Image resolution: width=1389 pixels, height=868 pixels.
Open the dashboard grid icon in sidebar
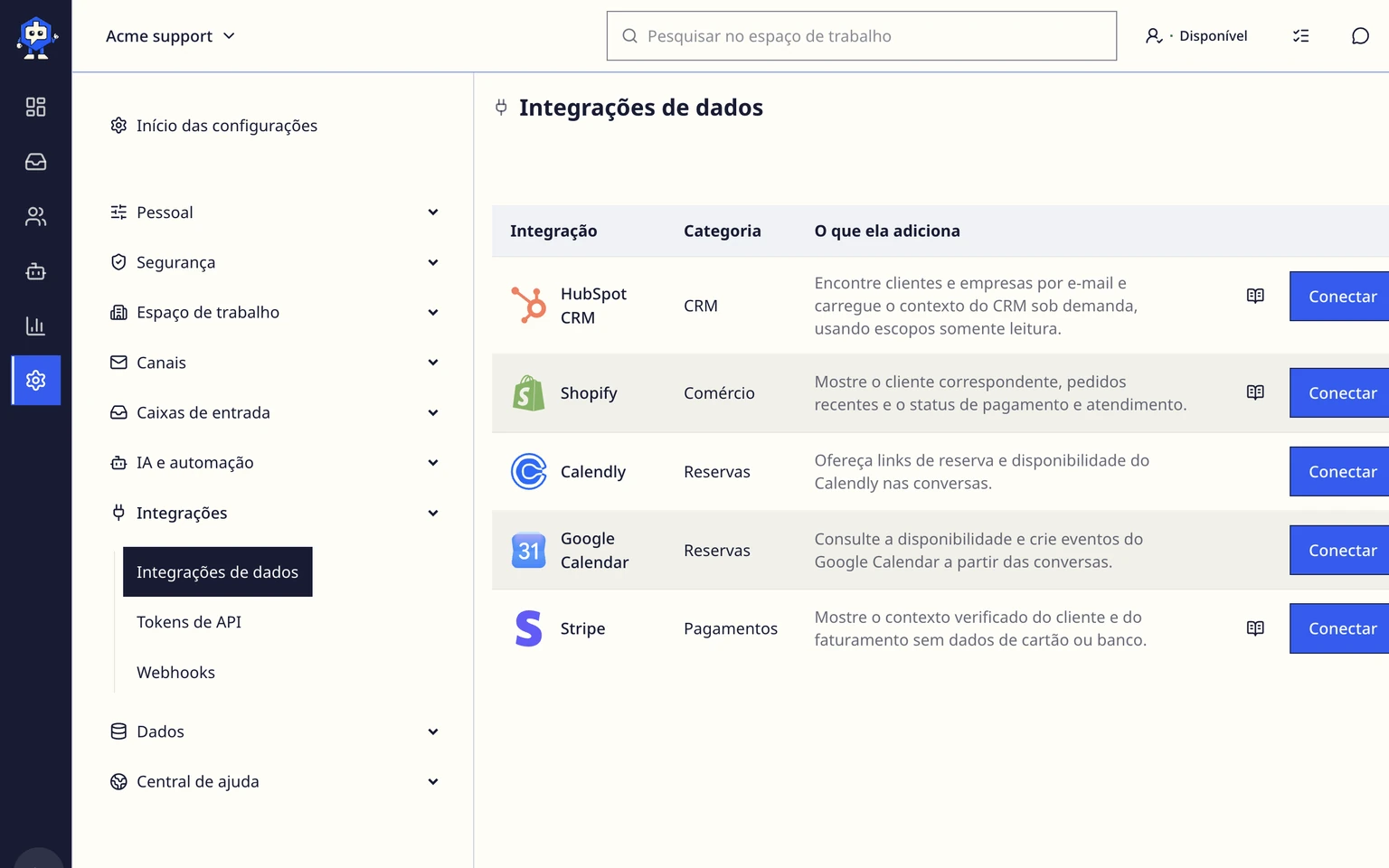pyautogui.click(x=35, y=107)
